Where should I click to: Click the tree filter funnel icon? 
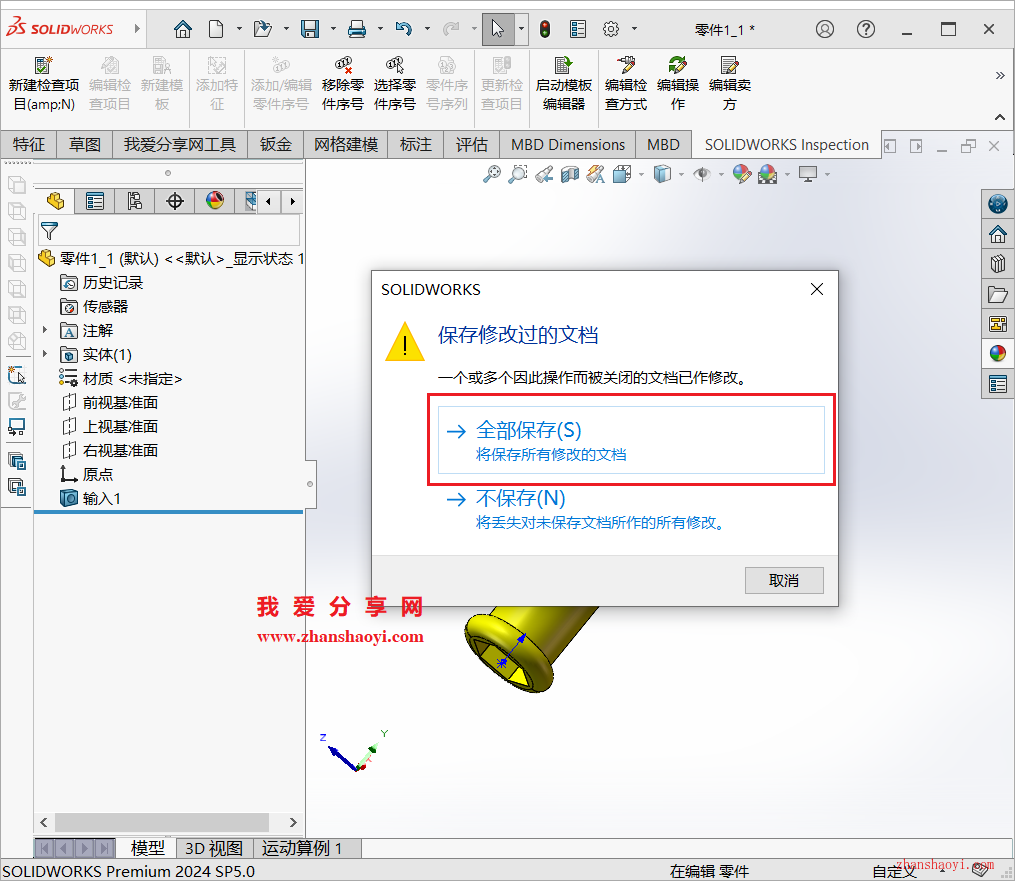pyautogui.click(x=49, y=230)
